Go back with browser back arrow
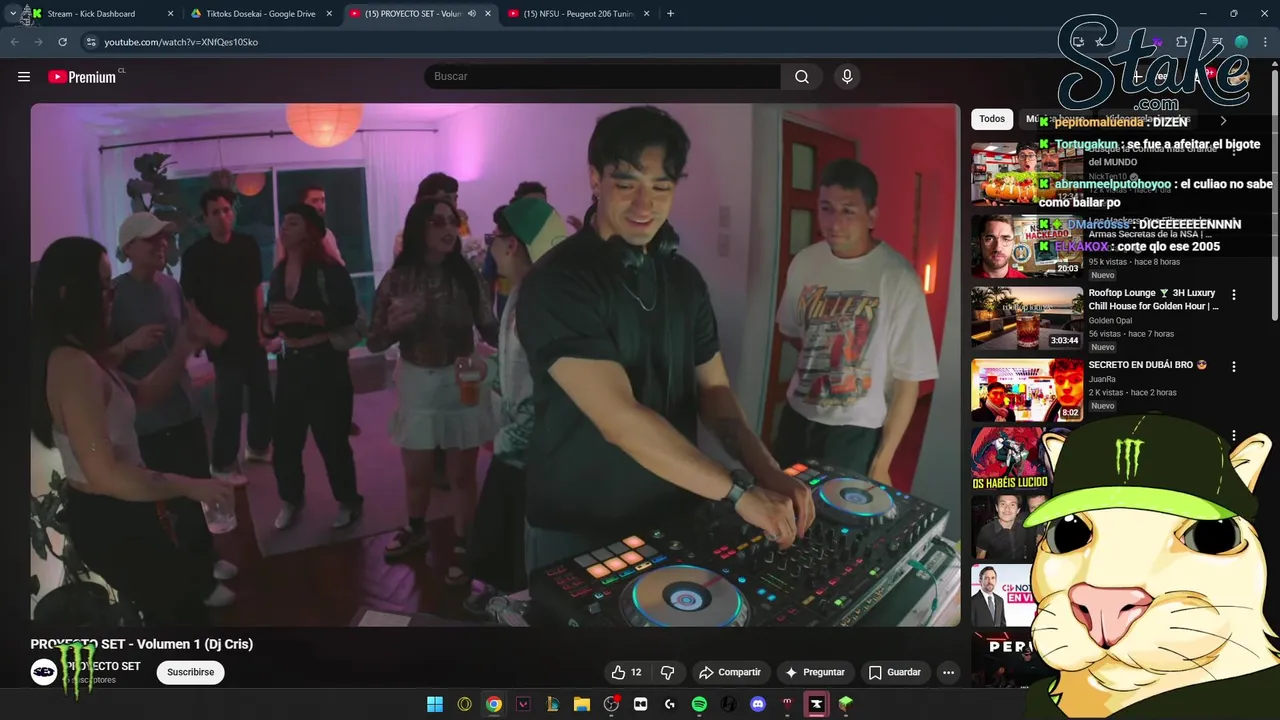 point(14,42)
